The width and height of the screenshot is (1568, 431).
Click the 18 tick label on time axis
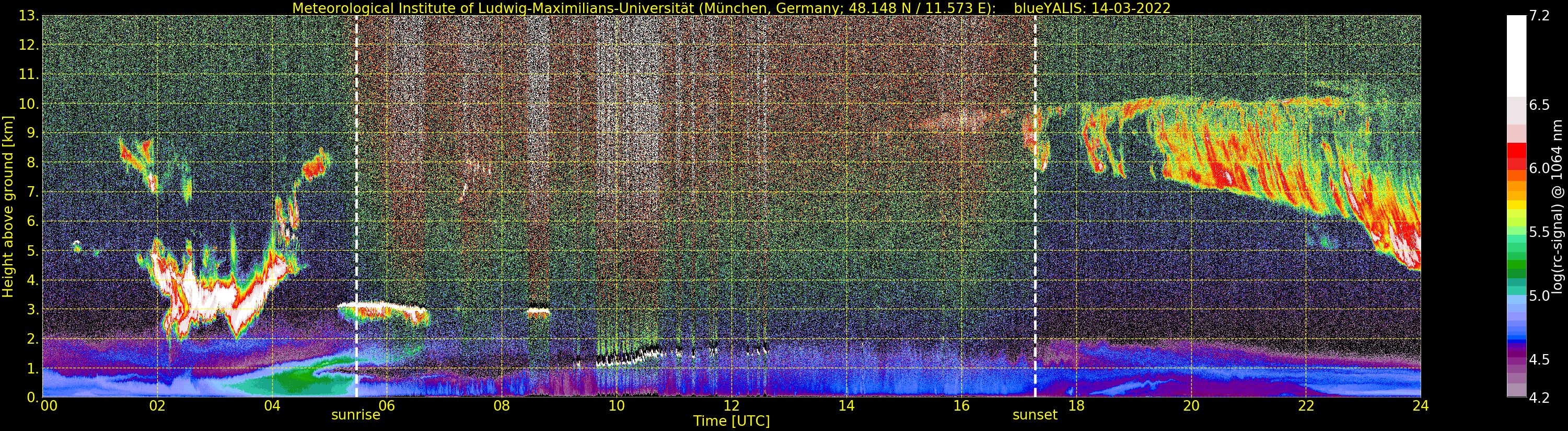[x=1076, y=405]
